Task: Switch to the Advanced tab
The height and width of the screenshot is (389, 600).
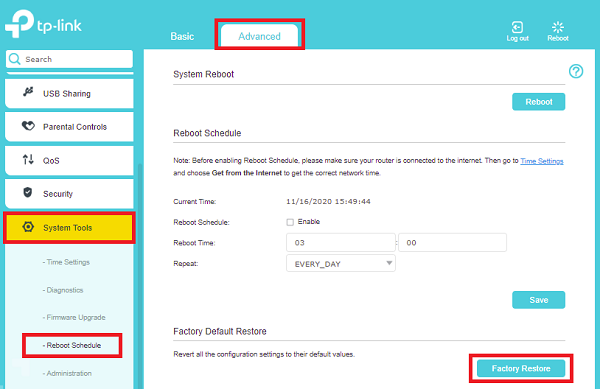Action: pos(259,36)
